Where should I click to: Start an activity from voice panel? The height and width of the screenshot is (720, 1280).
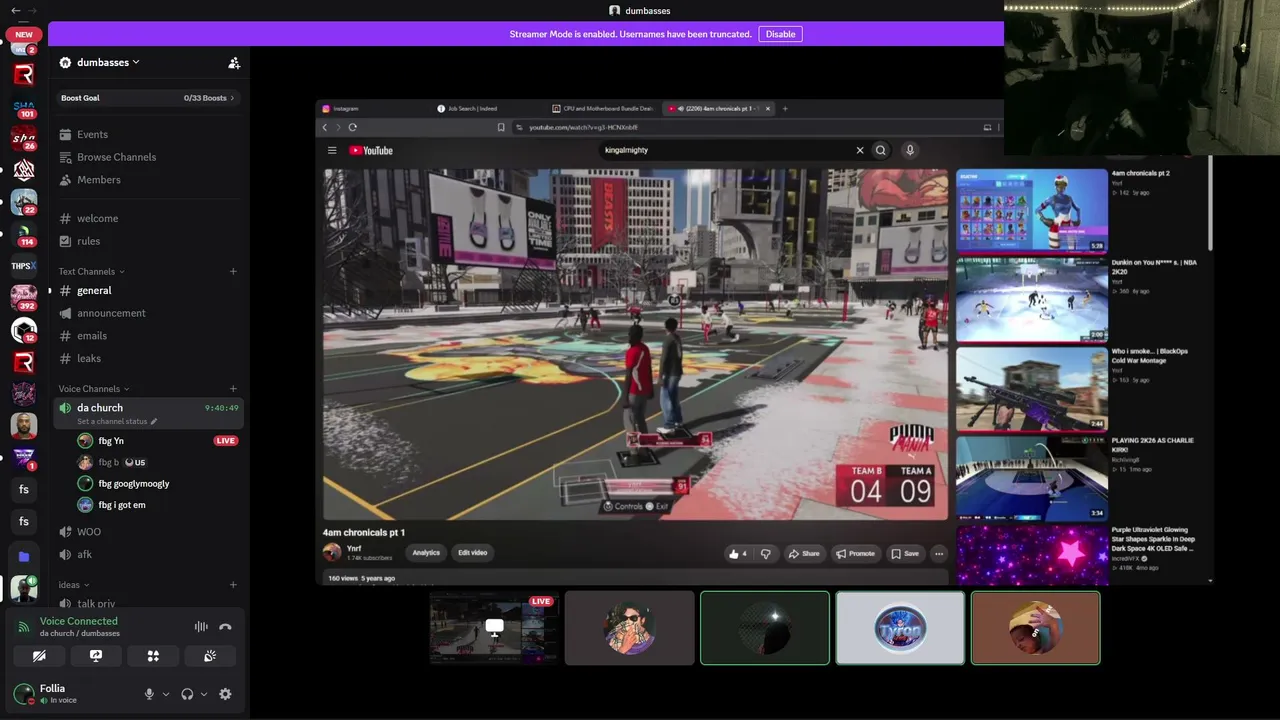tap(153, 656)
